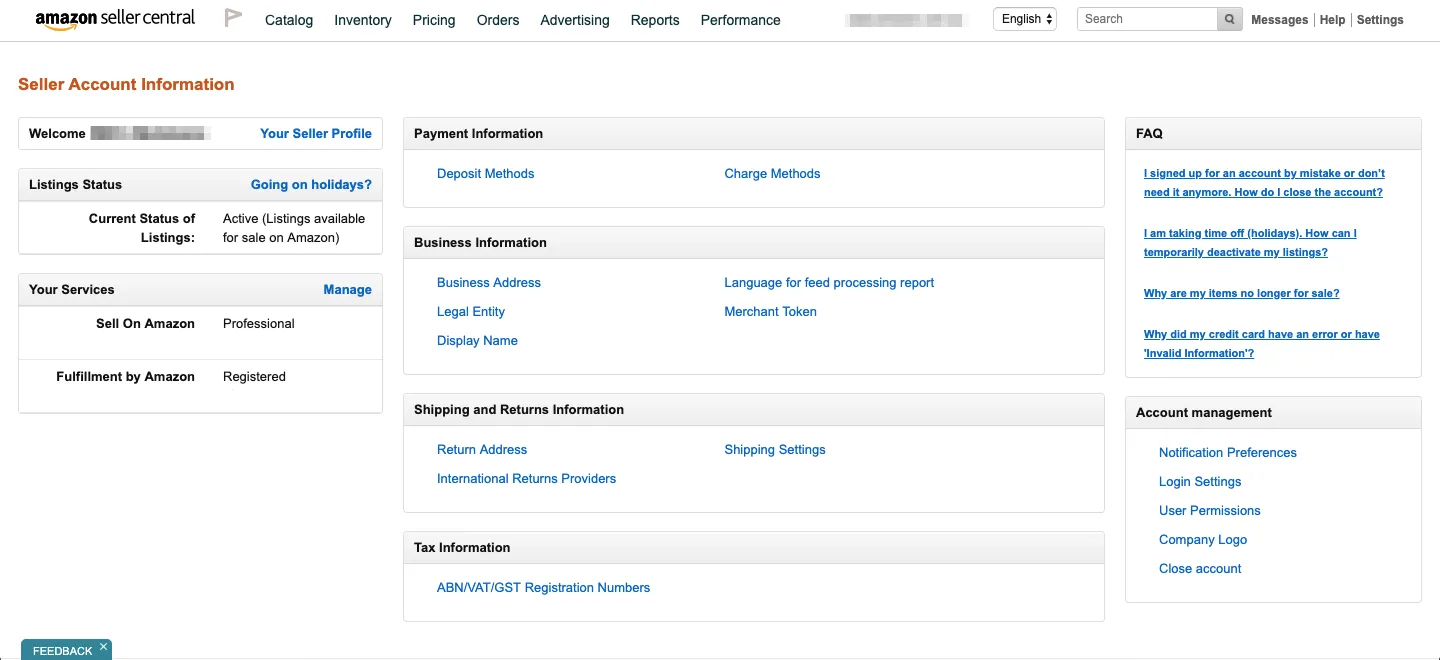Click the Payment Information section header

(754, 134)
